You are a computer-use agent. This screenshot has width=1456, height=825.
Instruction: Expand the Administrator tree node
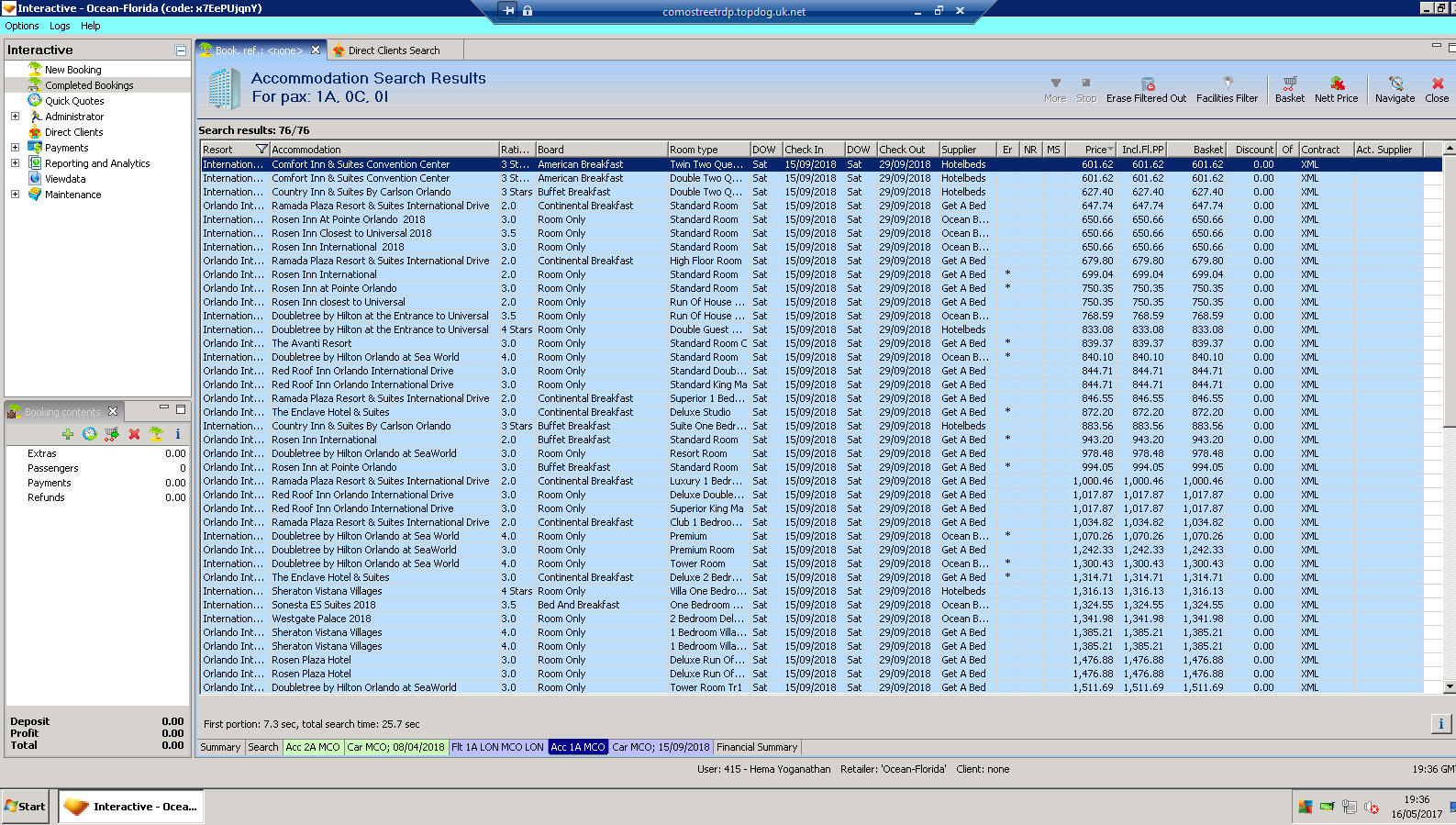coord(15,117)
